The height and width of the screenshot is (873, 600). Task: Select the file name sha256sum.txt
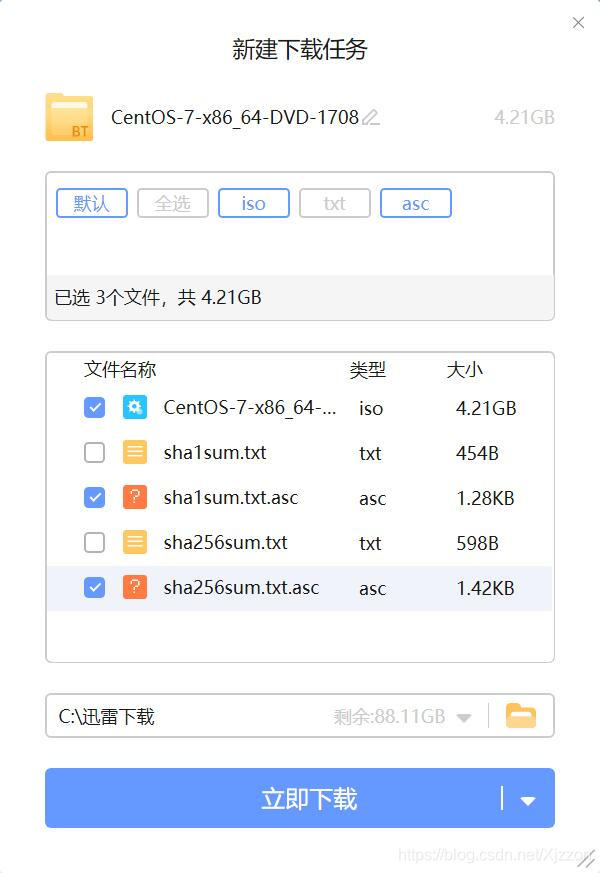[x=225, y=543]
